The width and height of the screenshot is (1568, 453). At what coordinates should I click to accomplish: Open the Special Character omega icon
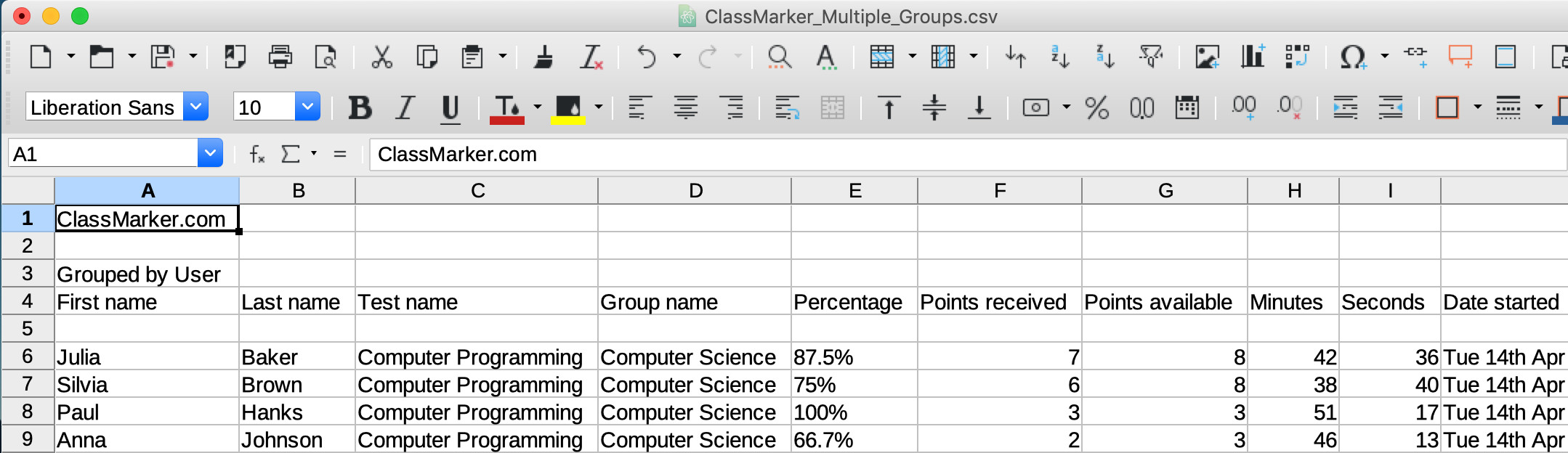pyautogui.click(x=1352, y=57)
